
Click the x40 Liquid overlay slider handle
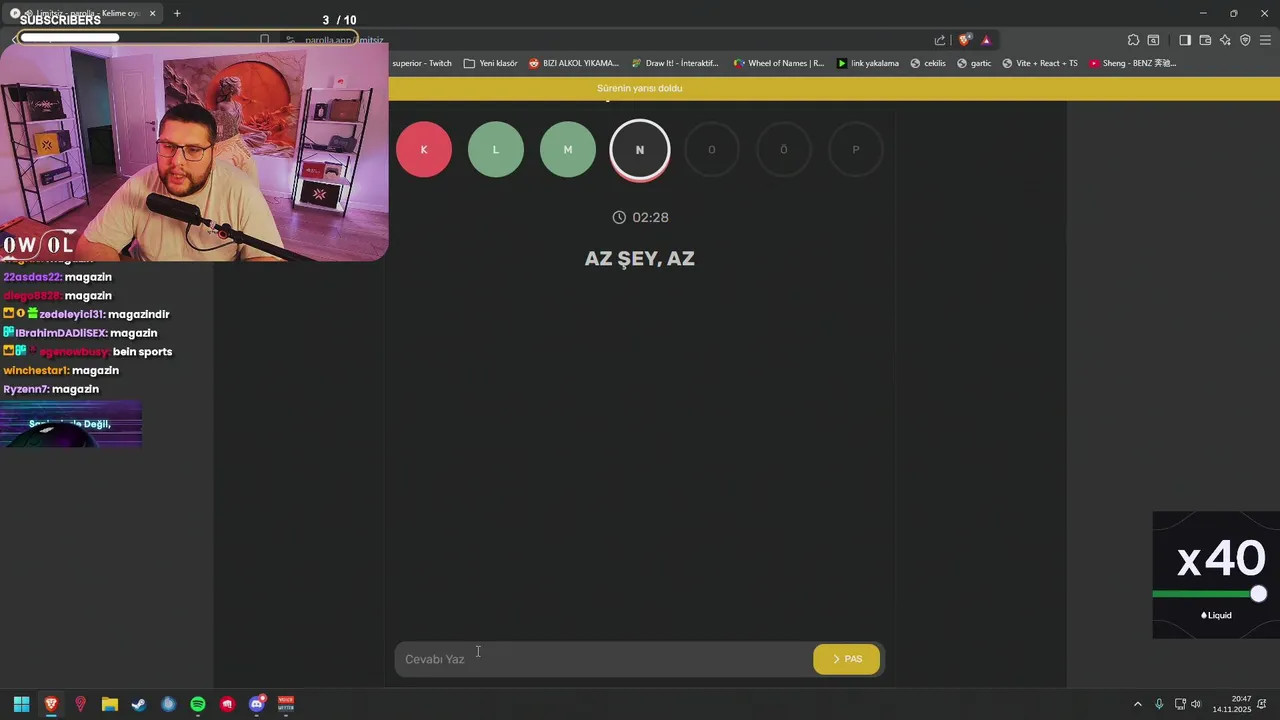tap(1258, 594)
